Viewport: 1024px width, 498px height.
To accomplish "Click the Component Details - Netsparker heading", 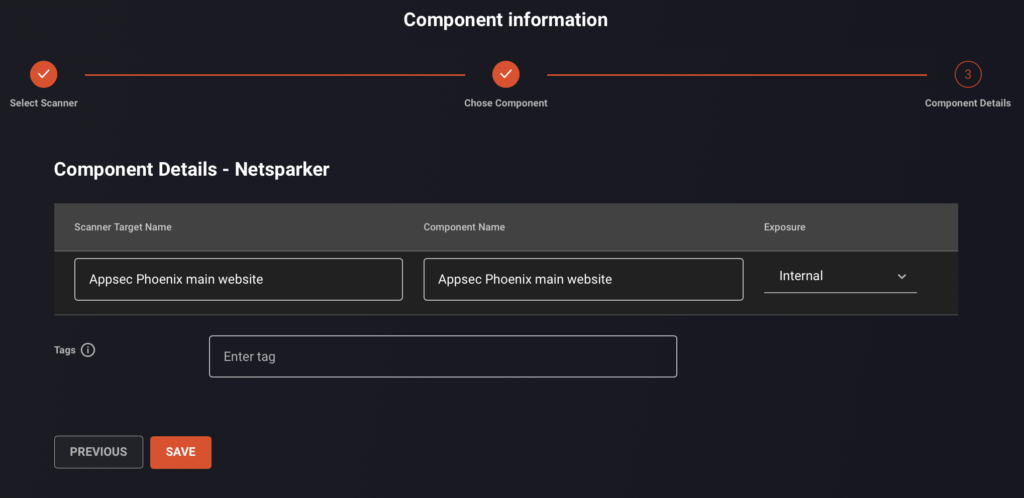I will 191,170.
